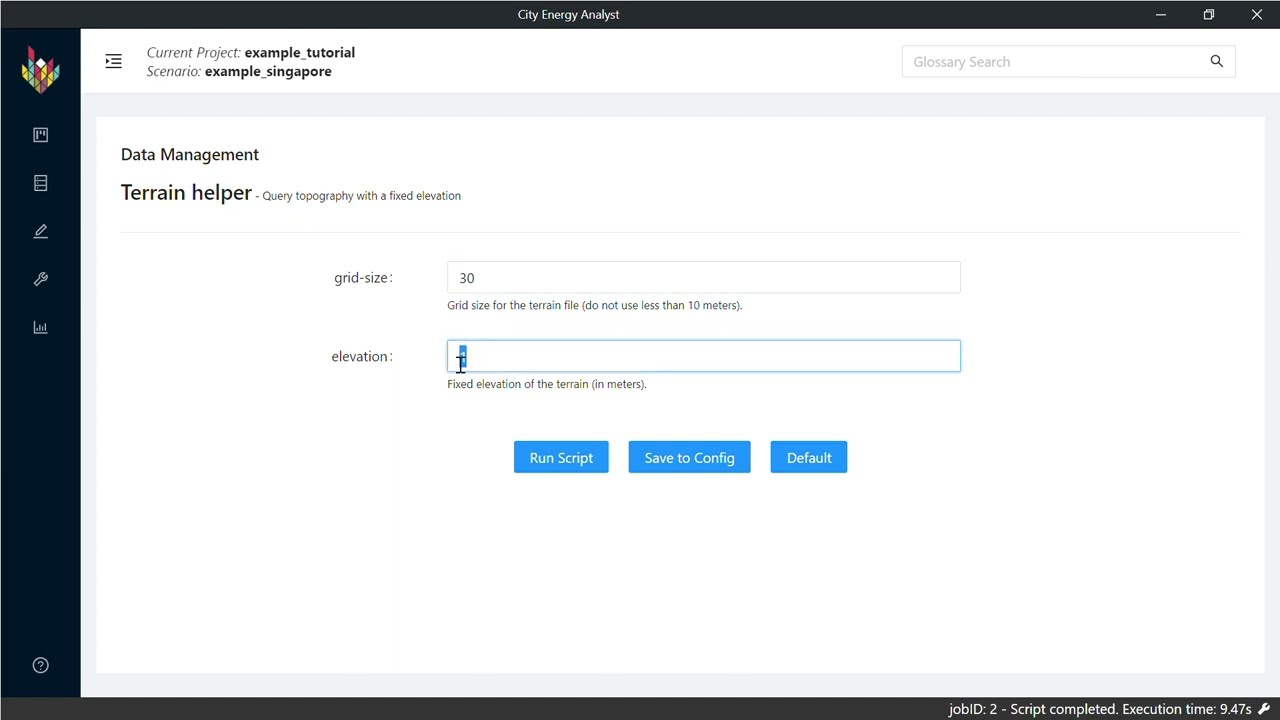Image resolution: width=1280 pixels, height=720 pixels.
Task: Open the help question mark icon
Action: (x=41, y=665)
